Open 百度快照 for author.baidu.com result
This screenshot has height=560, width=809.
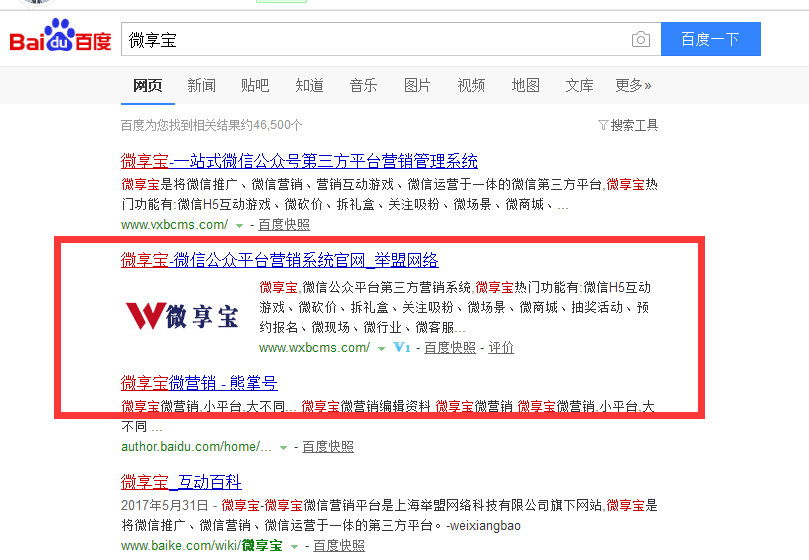(328, 446)
